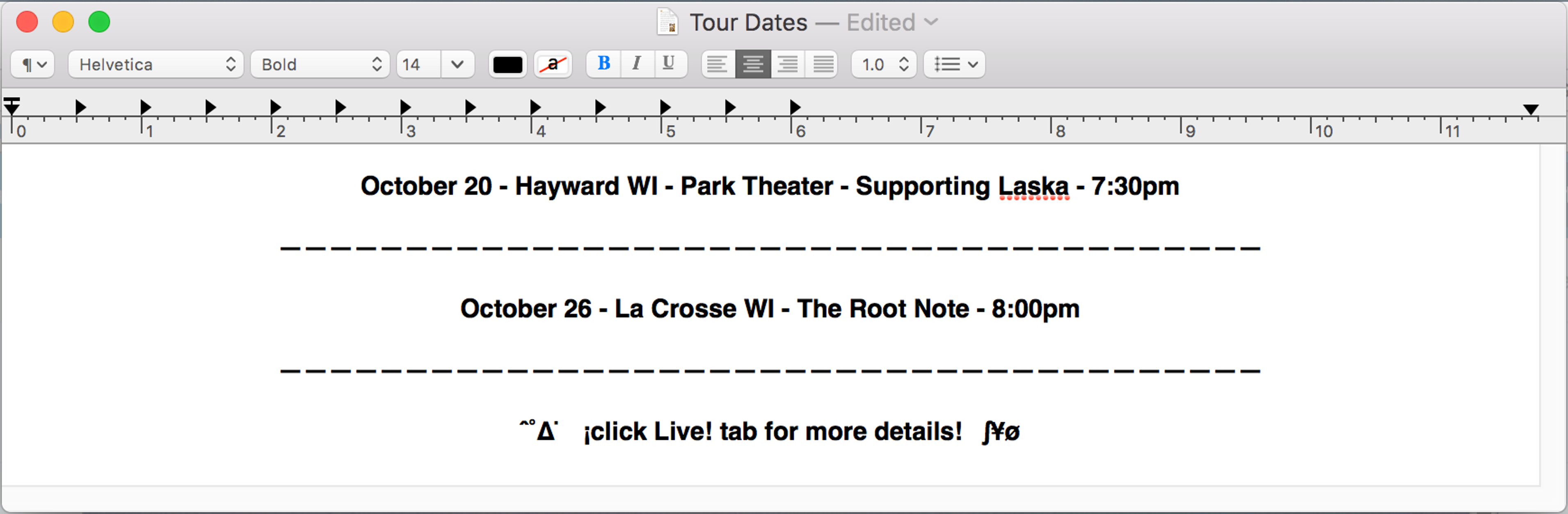Click the misspelled word Laska
Screen dimensions: 1568x514
point(1033,187)
